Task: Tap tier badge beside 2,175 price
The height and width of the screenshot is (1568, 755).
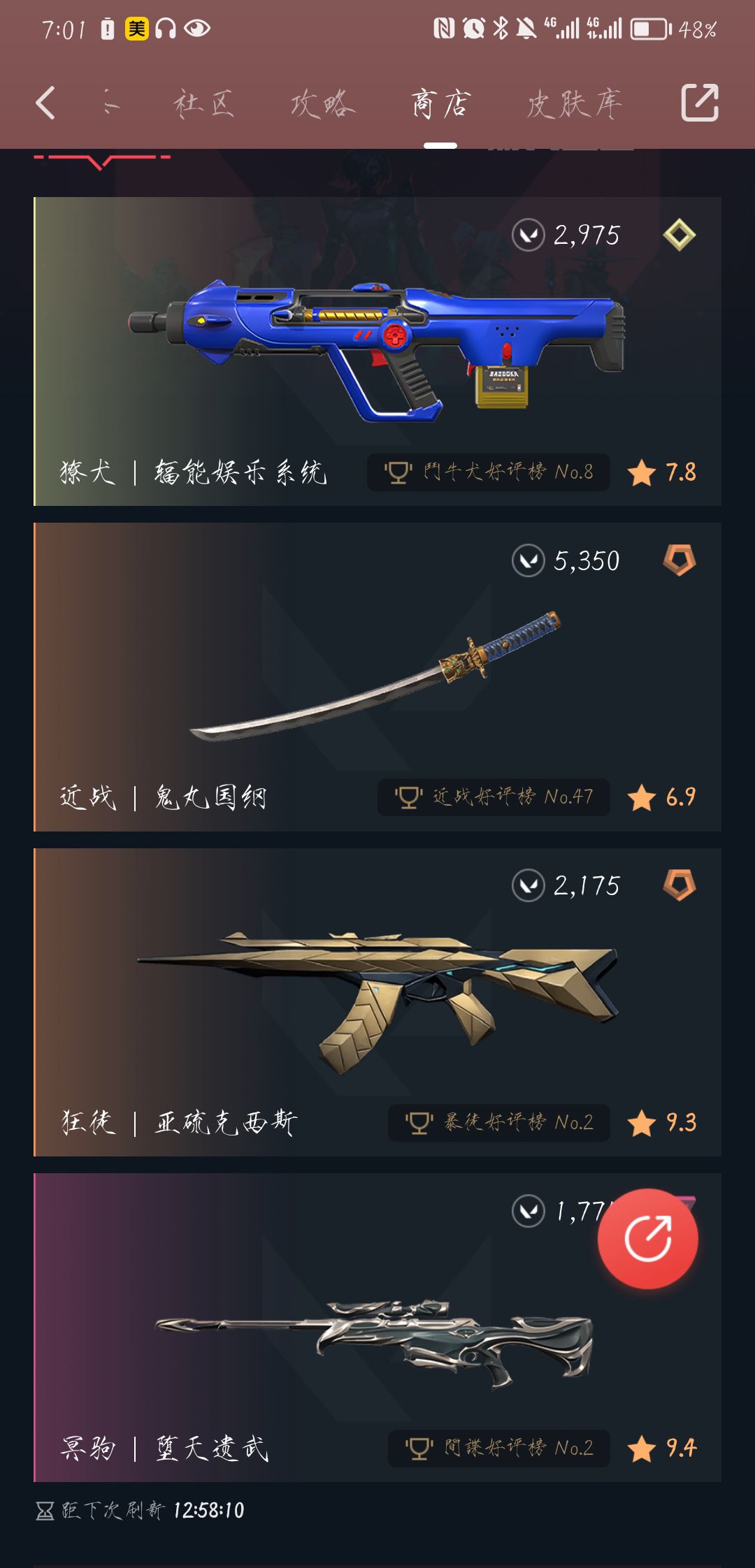Action: (679, 885)
